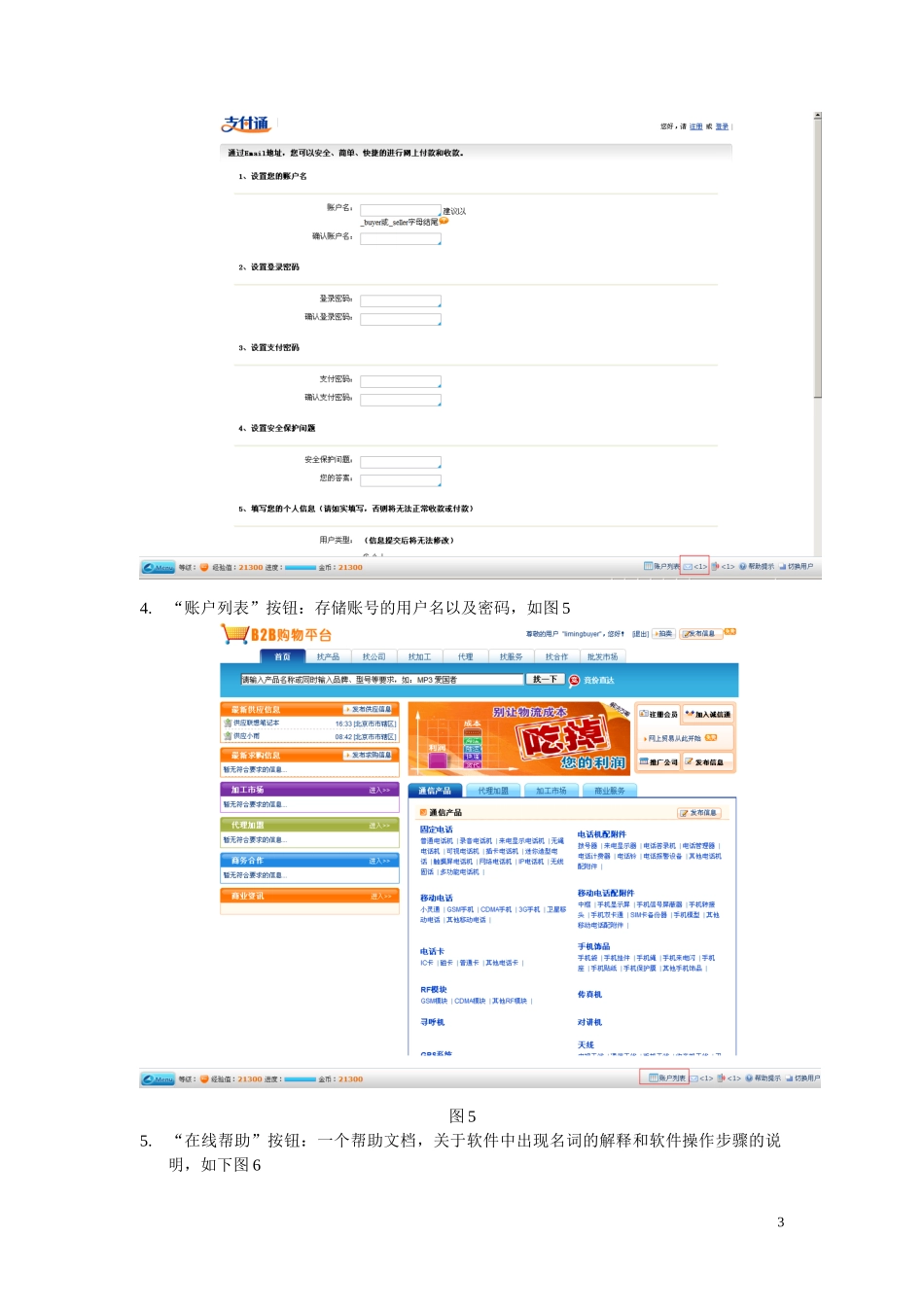Select the 支付密码 input box
924x1307 pixels.
pyautogui.click(x=401, y=381)
